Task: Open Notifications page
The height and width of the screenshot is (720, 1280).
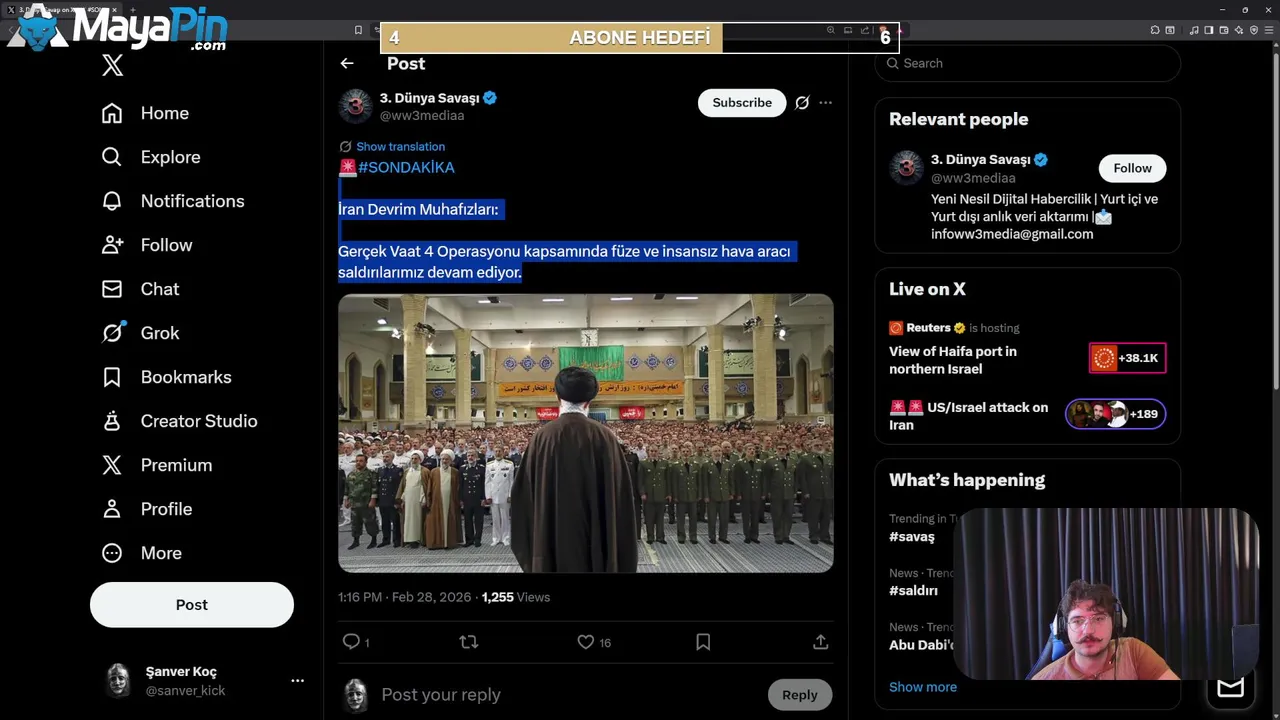Action: point(173,201)
